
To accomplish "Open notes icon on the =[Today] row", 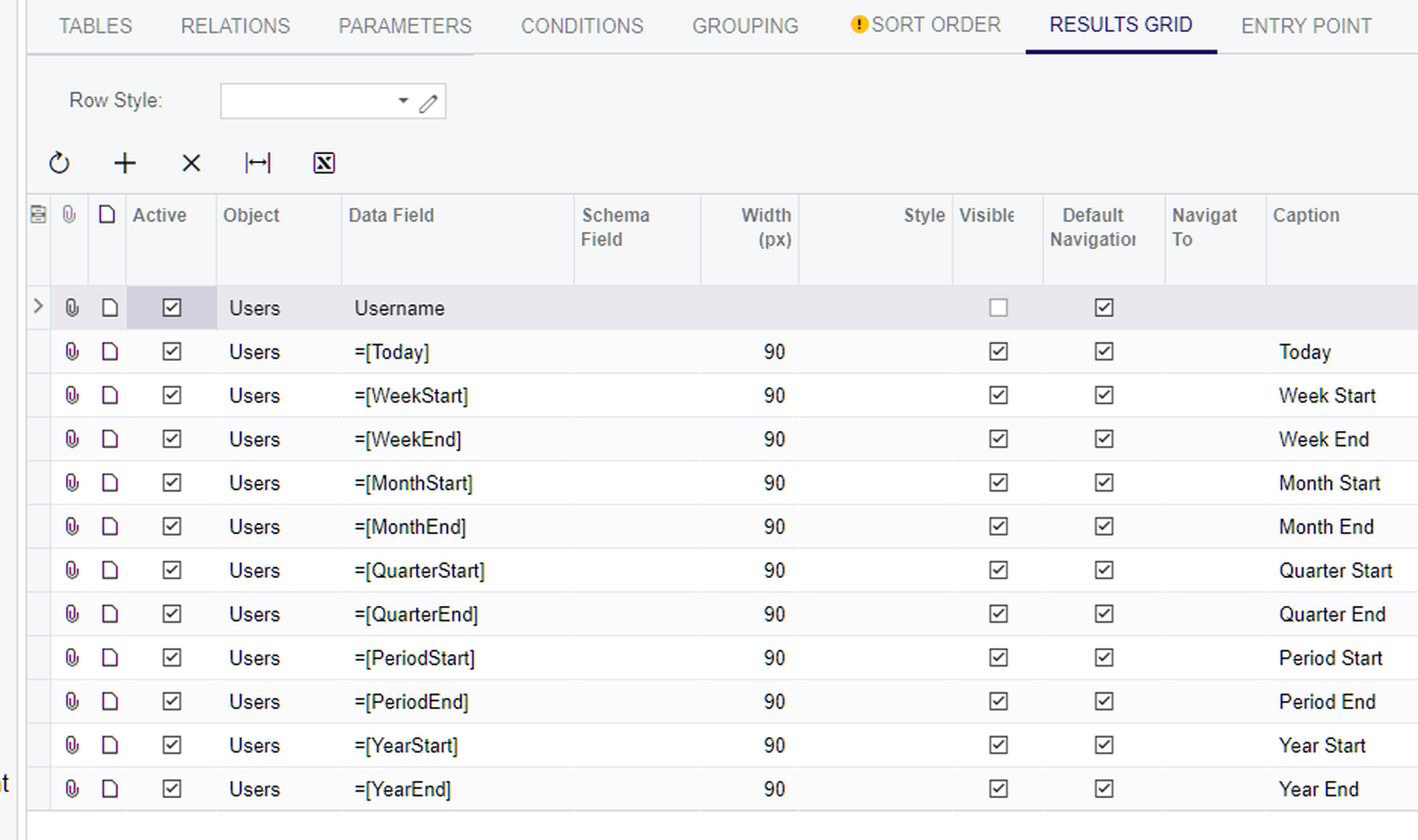I will coord(110,352).
